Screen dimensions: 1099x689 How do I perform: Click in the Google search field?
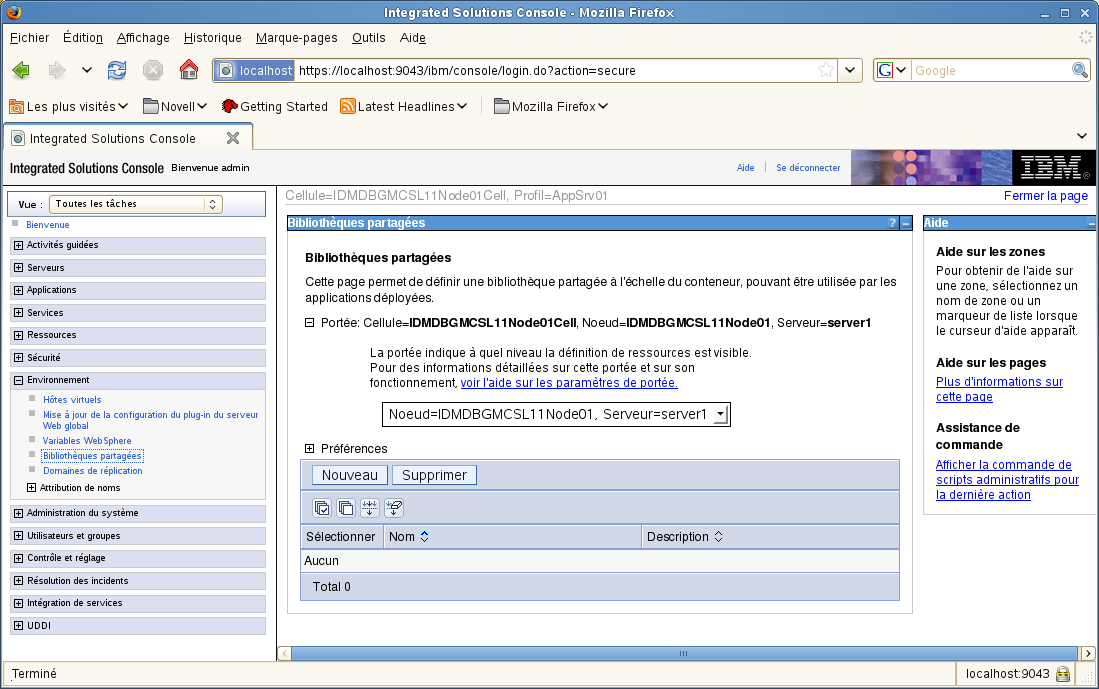990,70
